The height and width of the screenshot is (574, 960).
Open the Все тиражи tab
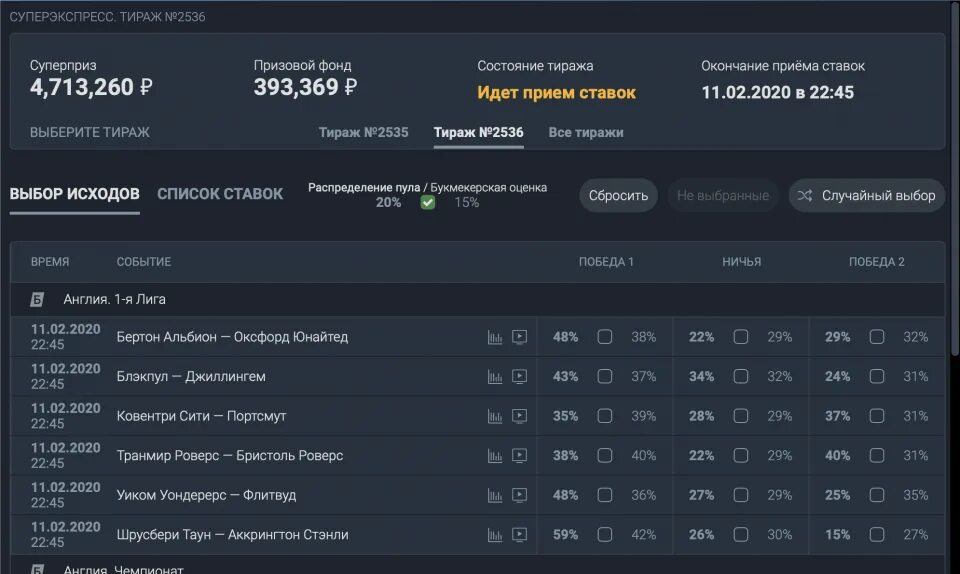(586, 133)
